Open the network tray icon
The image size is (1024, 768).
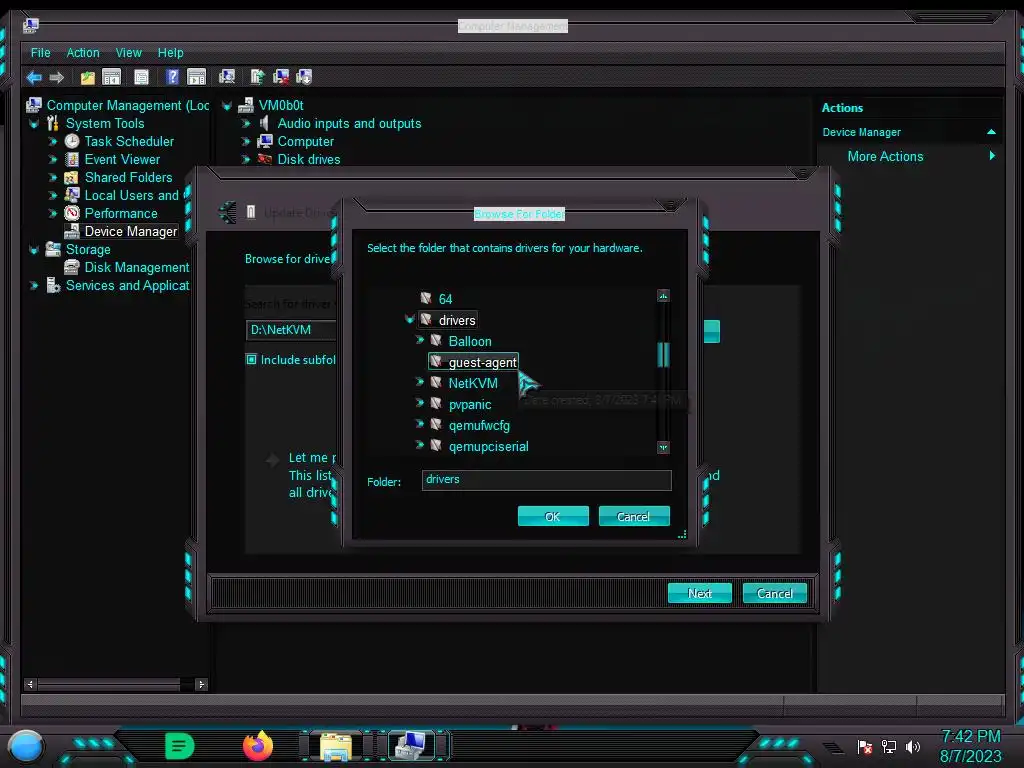click(889, 746)
